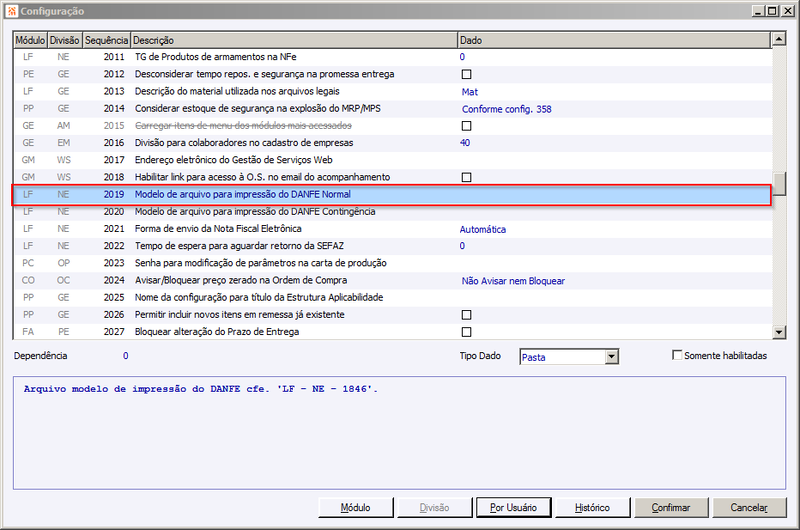Minimize the Configuração window
The height and width of the screenshot is (530, 800).
[759, 11]
